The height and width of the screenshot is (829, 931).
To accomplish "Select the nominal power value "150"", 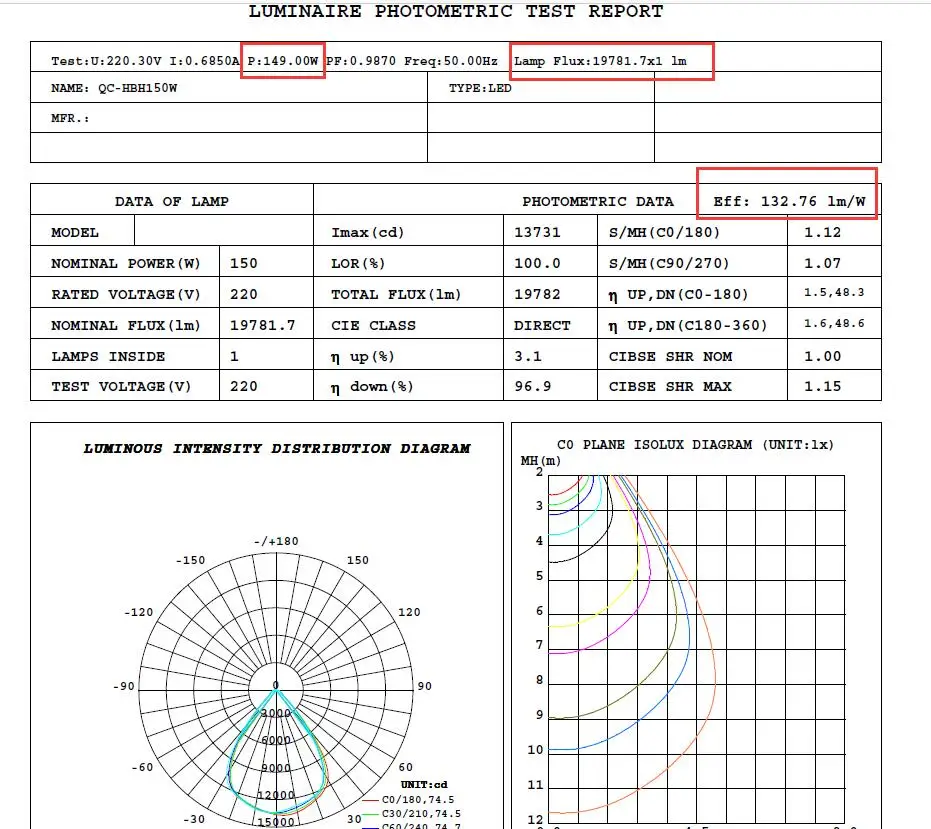I will (x=244, y=263).
